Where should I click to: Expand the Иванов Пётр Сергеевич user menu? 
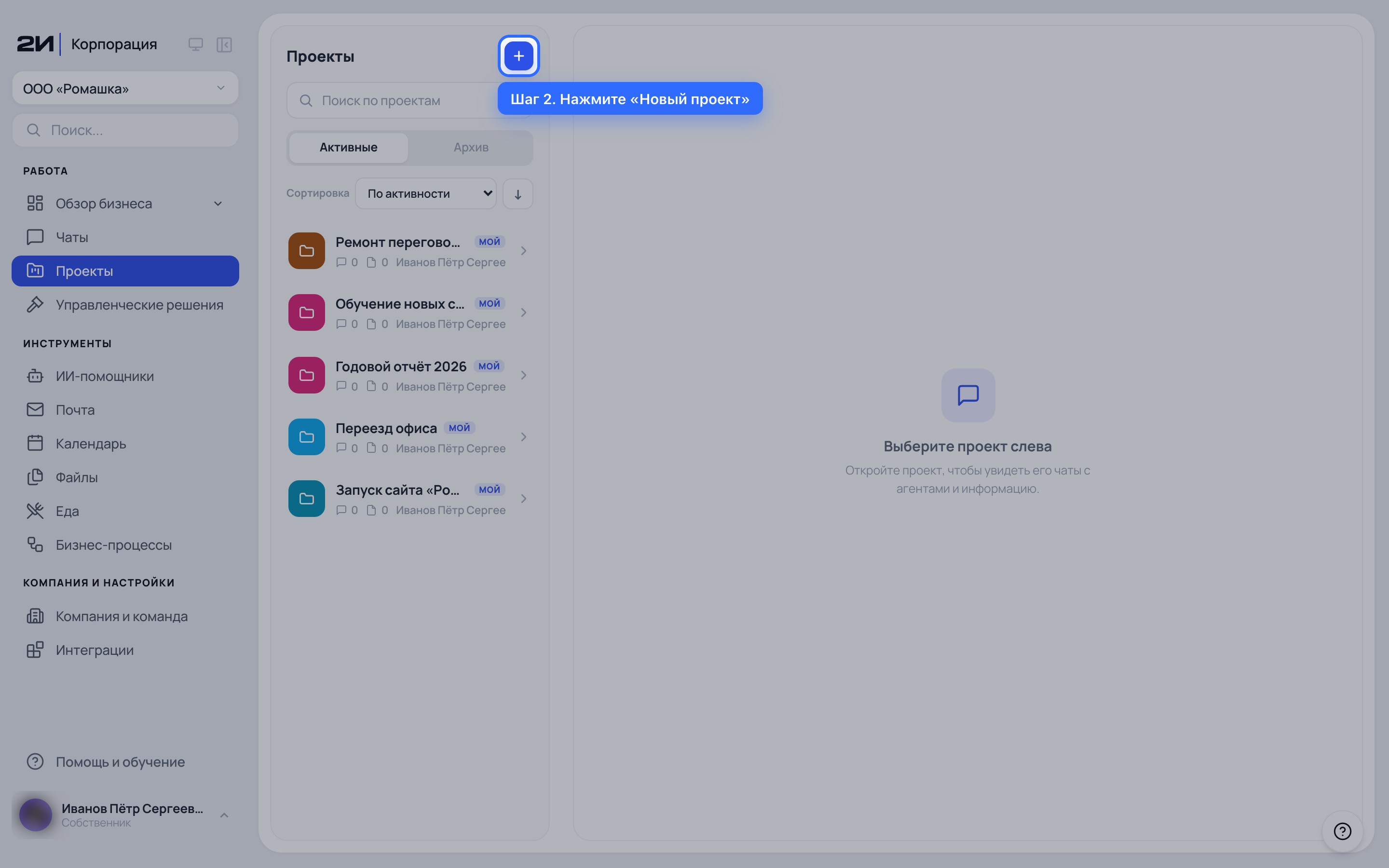[x=125, y=814]
